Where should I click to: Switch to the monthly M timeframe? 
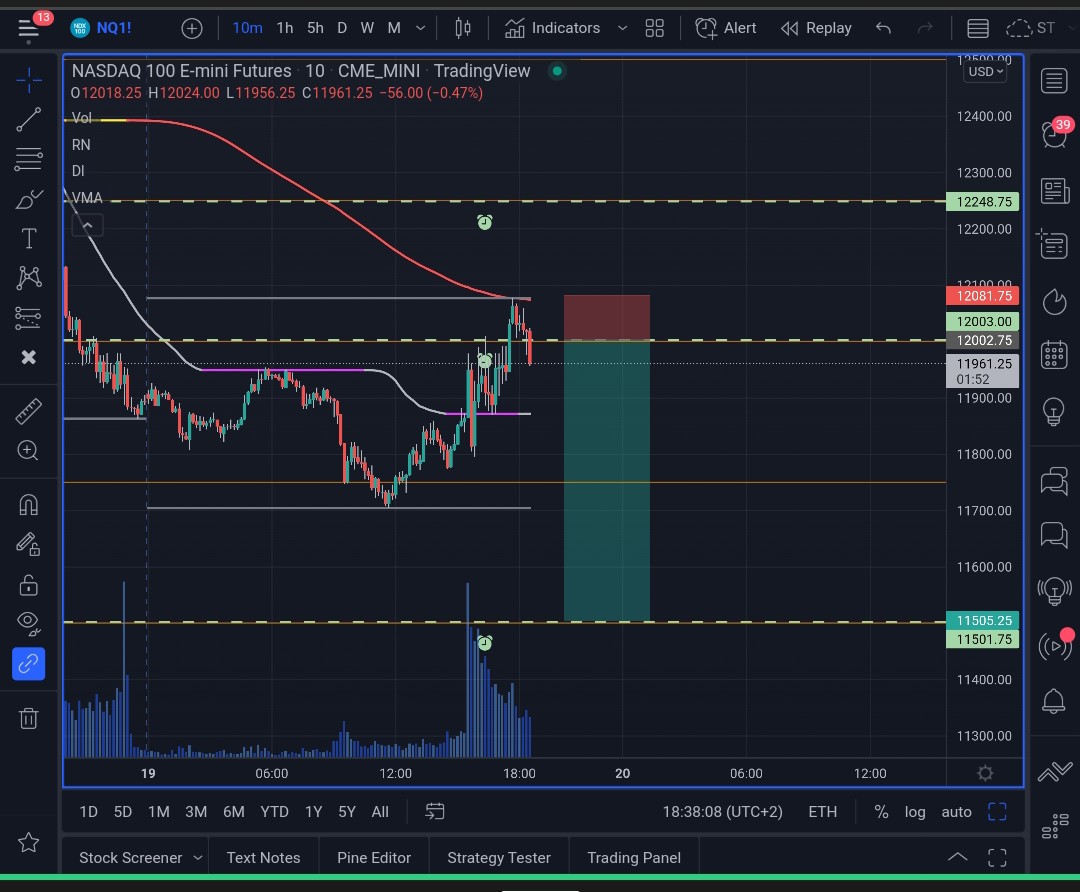tap(394, 28)
